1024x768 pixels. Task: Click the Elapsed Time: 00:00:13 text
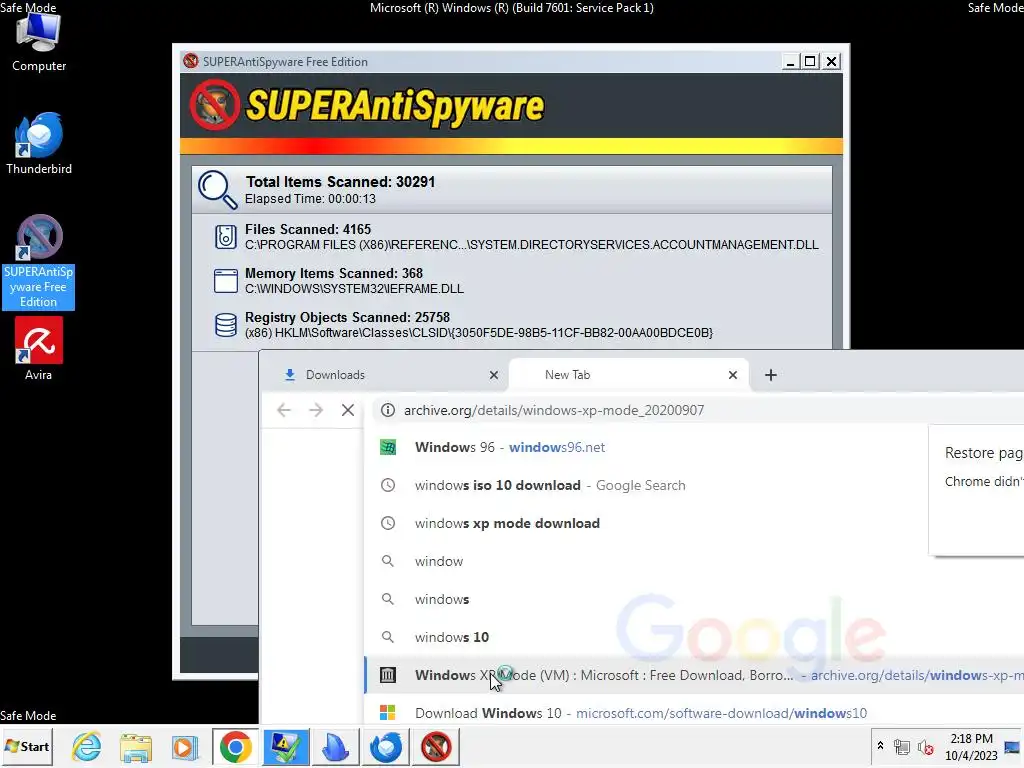coord(310,199)
